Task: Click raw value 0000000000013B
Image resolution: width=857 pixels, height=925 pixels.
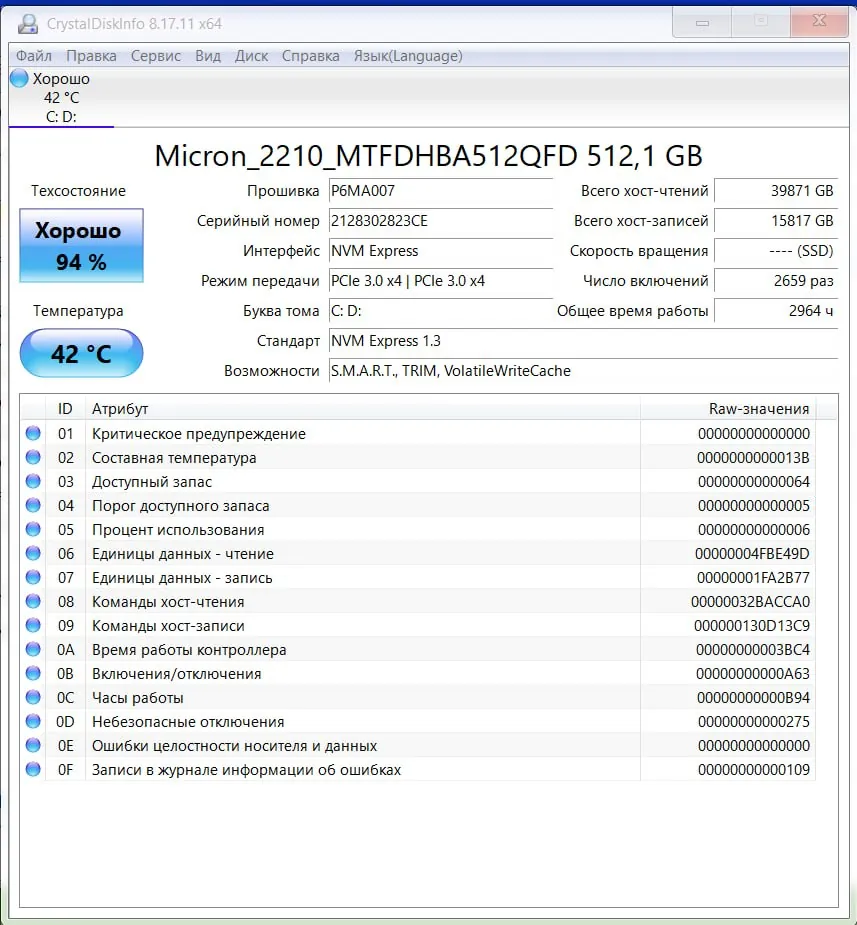Action: click(x=753, y=458)
